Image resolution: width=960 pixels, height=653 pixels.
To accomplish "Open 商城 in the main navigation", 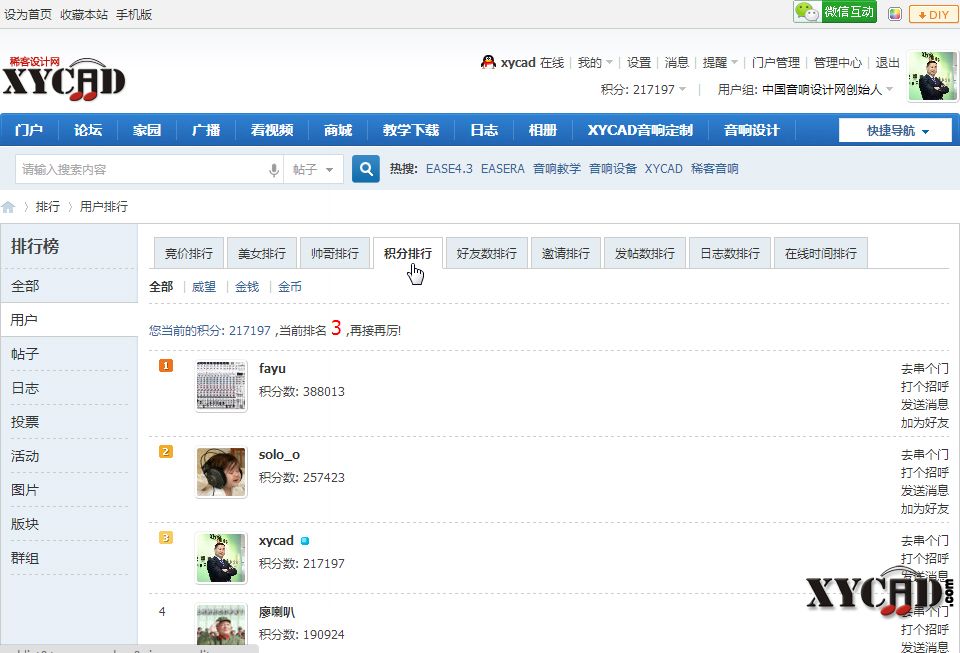I will pyautogui.click(x=338, y=130).
